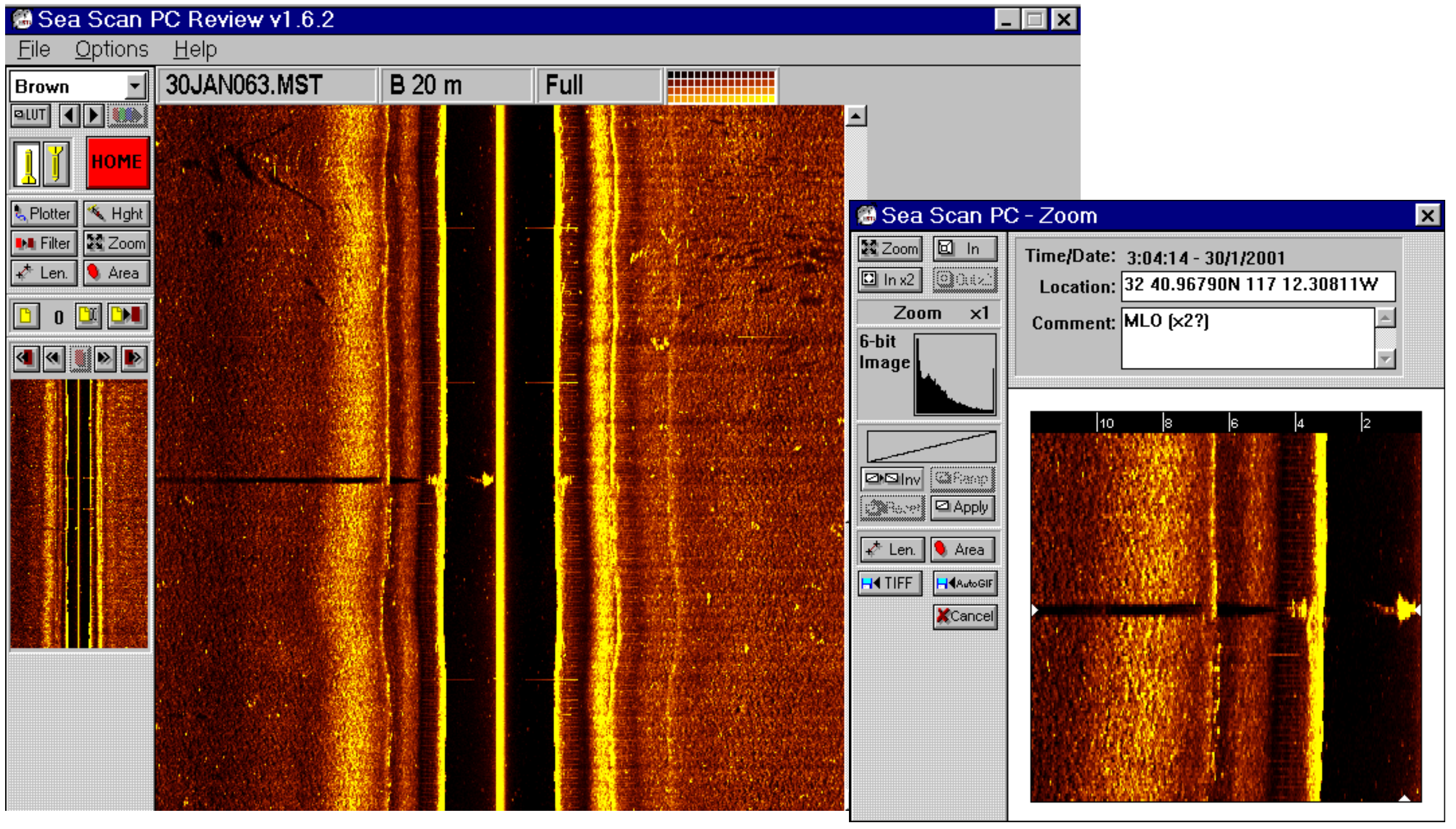Image resolution: width=1456 pixels, height=829 pixels.
Task: Open the Options menu
Action: tap(112, 49)
